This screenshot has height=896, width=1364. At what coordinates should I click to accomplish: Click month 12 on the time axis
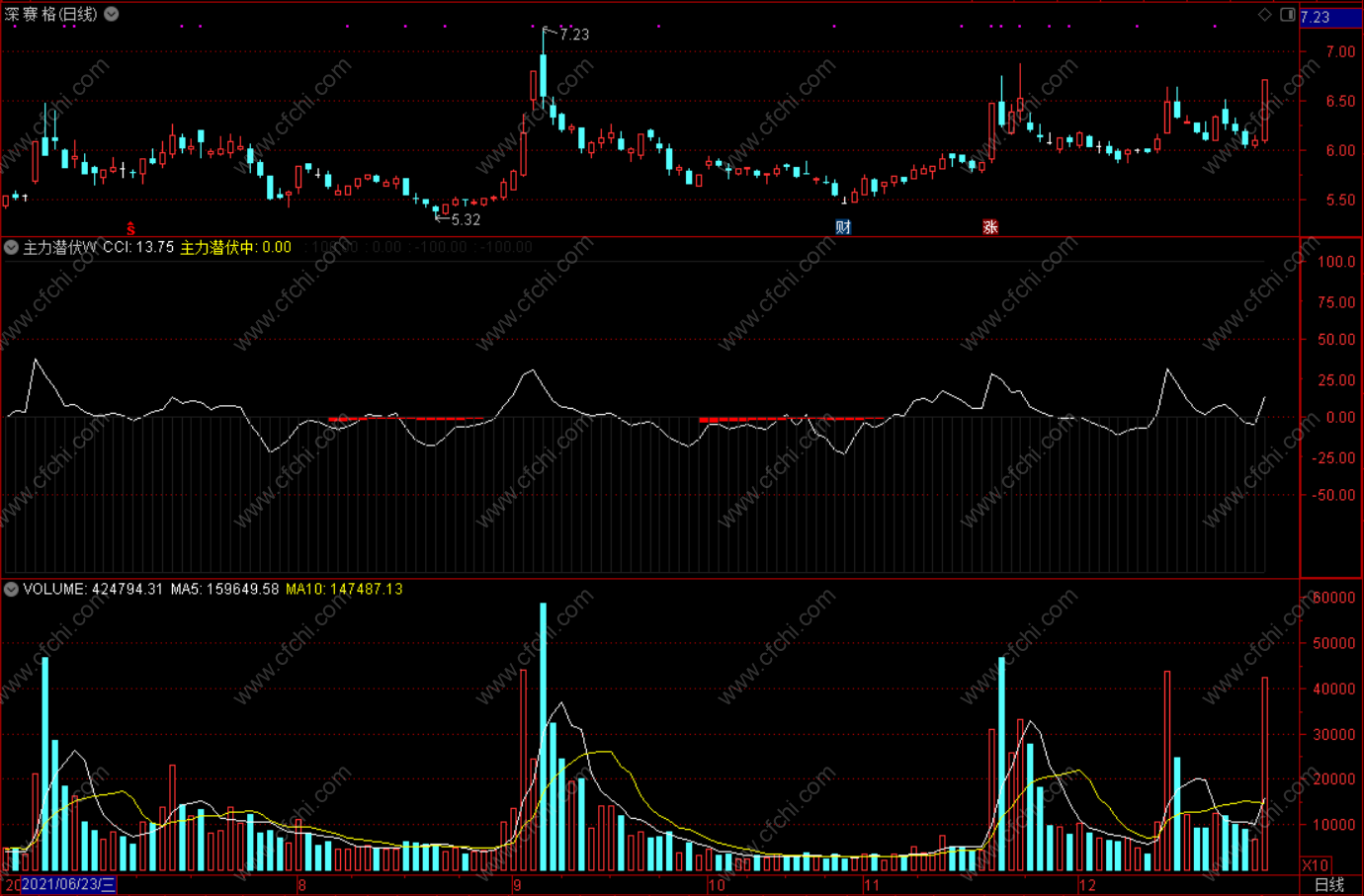1087,885
